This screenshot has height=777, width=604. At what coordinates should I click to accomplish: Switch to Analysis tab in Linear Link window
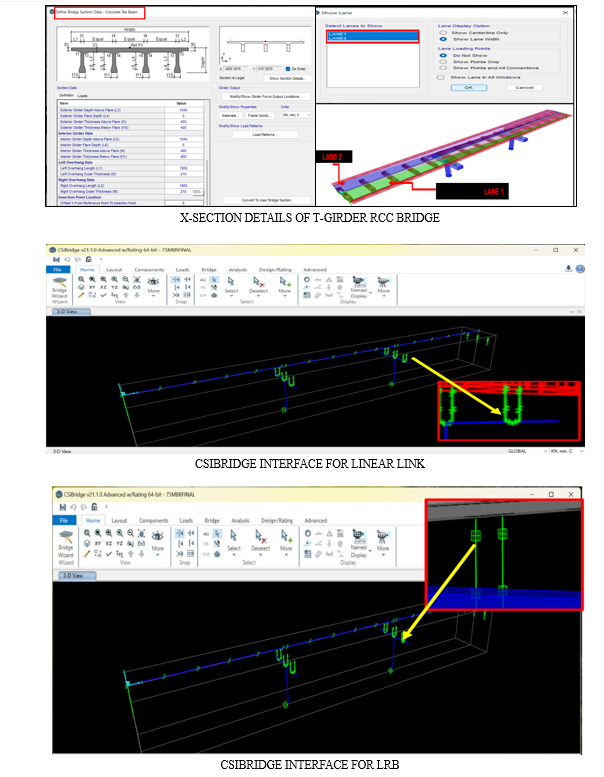click(x=238, y=270)
